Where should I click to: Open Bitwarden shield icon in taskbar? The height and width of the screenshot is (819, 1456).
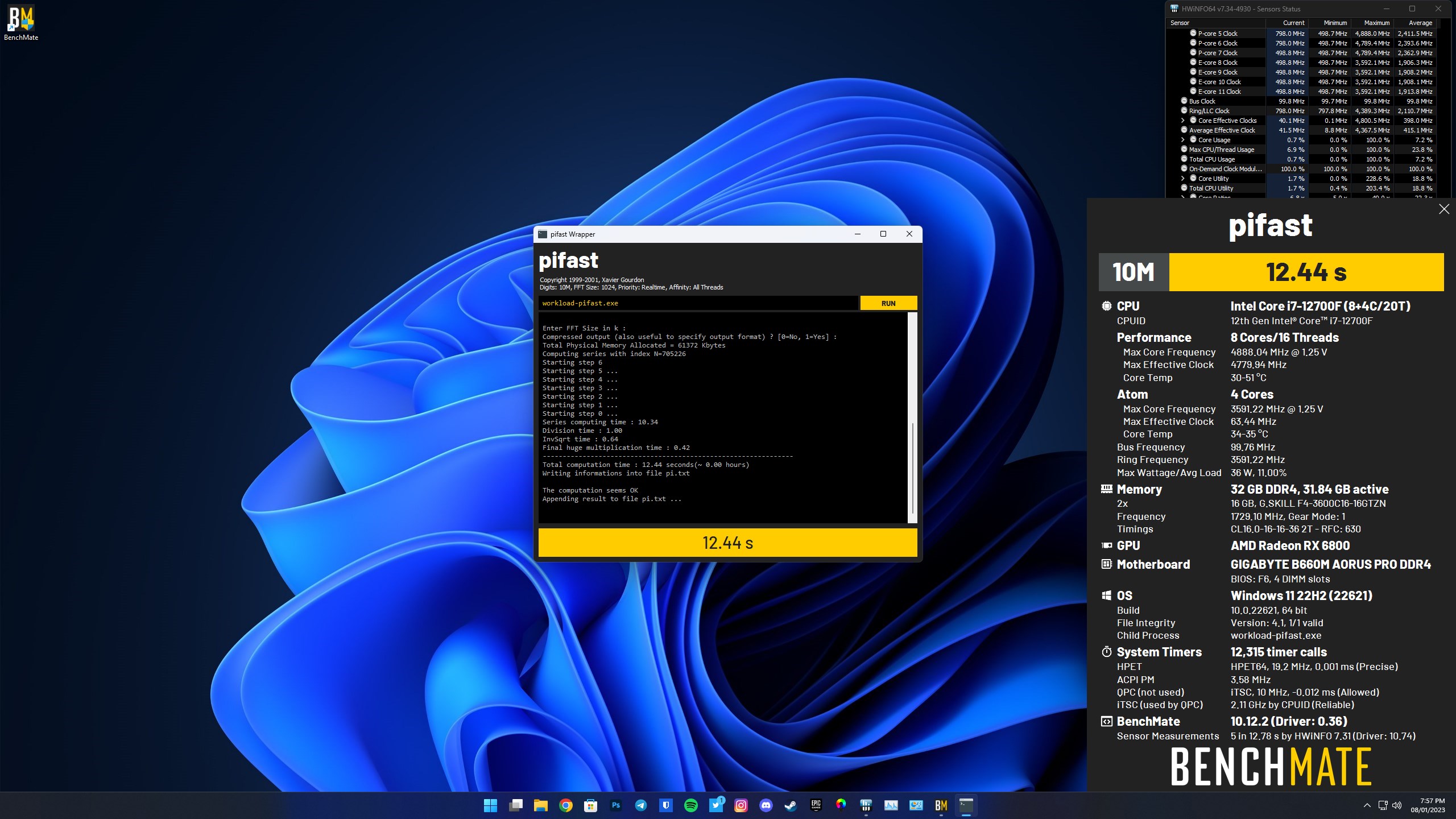(x=666, y=805)
